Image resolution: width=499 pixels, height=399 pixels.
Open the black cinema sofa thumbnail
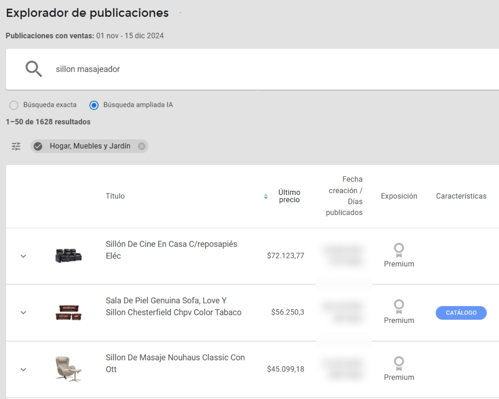coord(68,256)
